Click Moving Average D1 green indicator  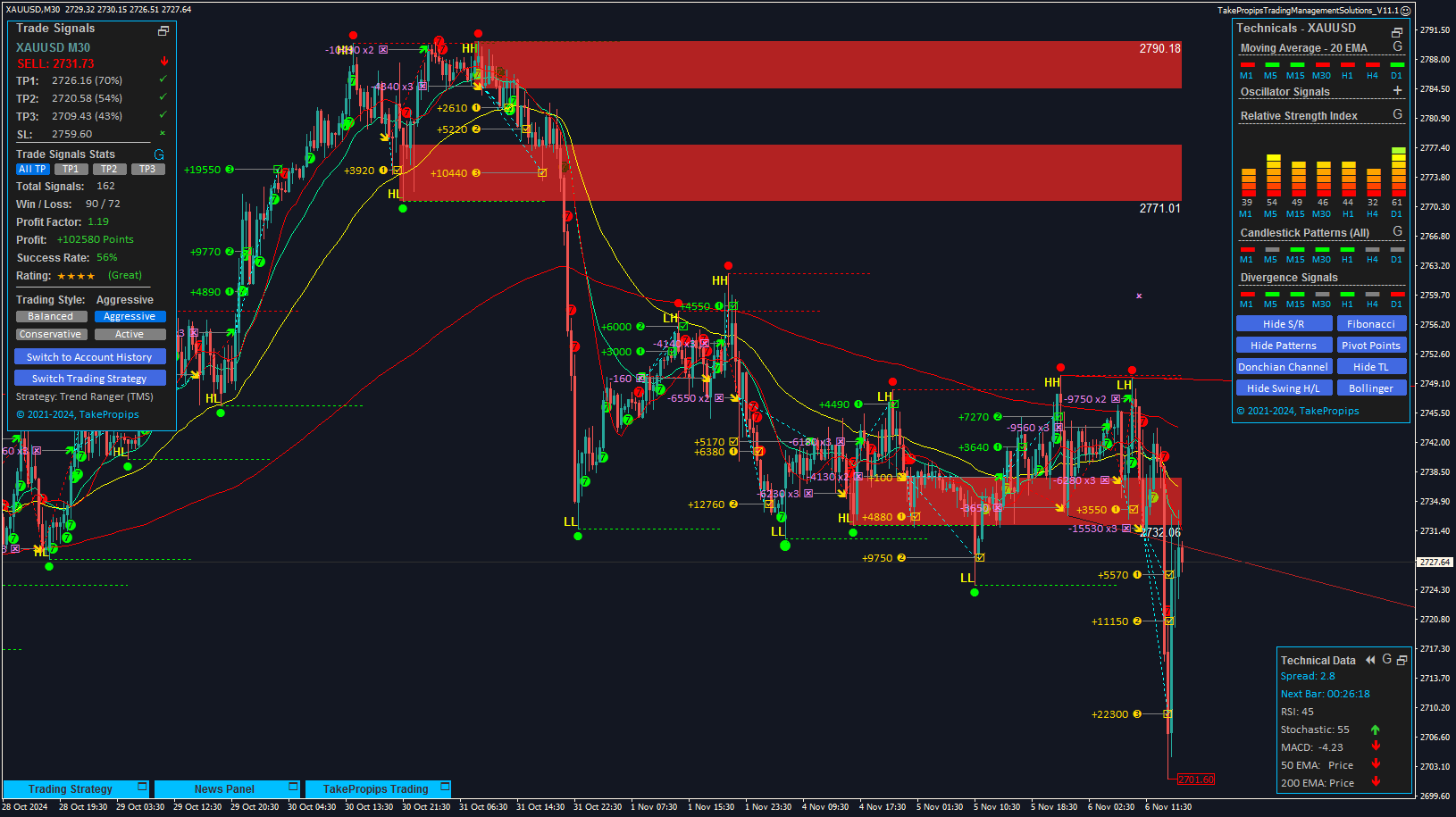[x=1397, y=64]
